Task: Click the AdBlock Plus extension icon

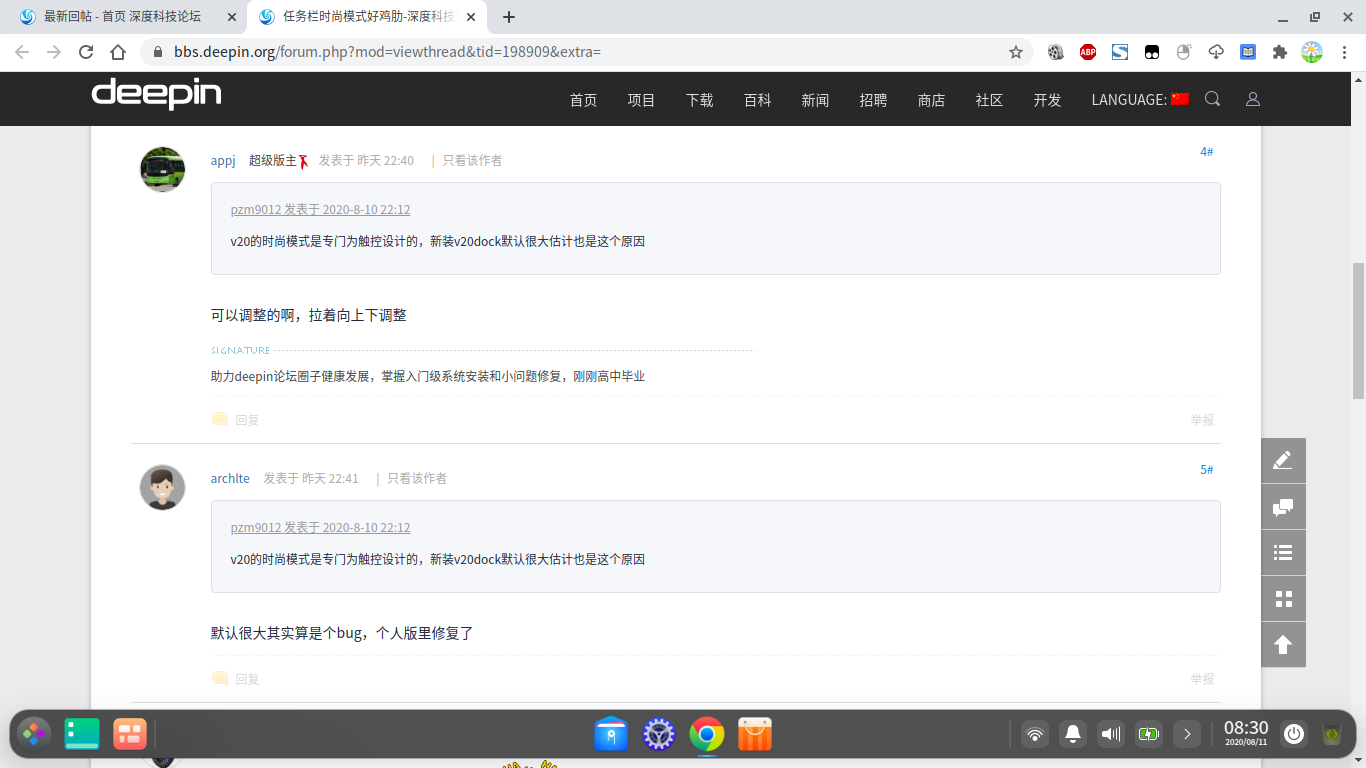Action: click(x=1088, y=52)
